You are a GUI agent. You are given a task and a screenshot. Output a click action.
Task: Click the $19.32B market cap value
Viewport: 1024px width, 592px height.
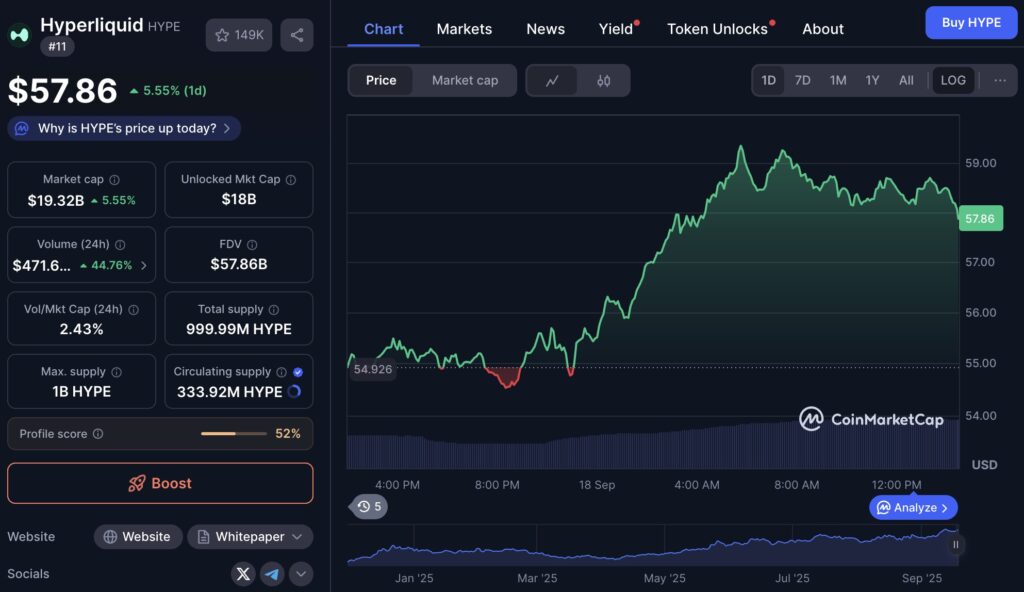coord(56,201)
